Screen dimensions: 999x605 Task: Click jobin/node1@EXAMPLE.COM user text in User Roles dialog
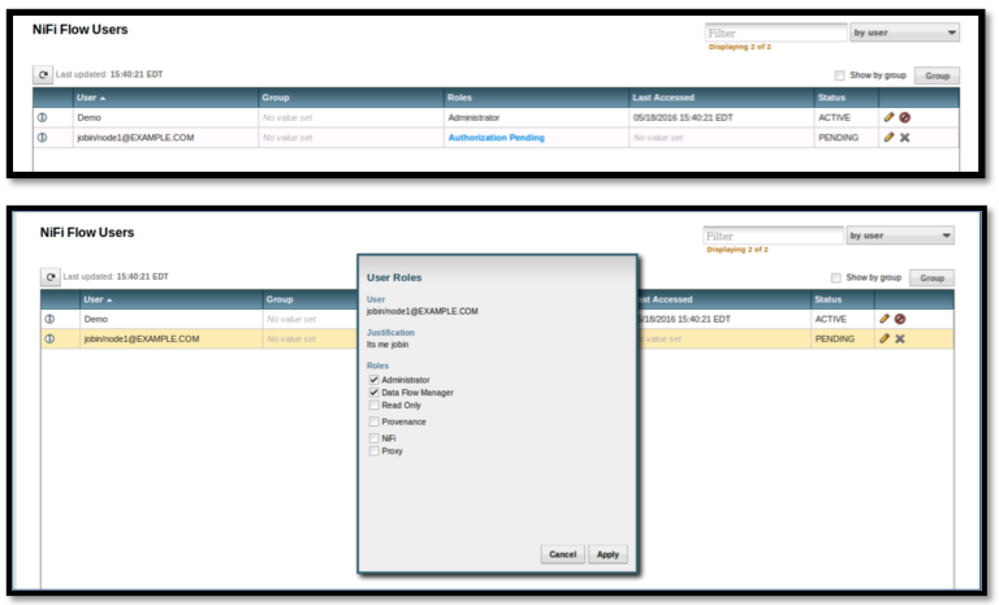point(422,311)
